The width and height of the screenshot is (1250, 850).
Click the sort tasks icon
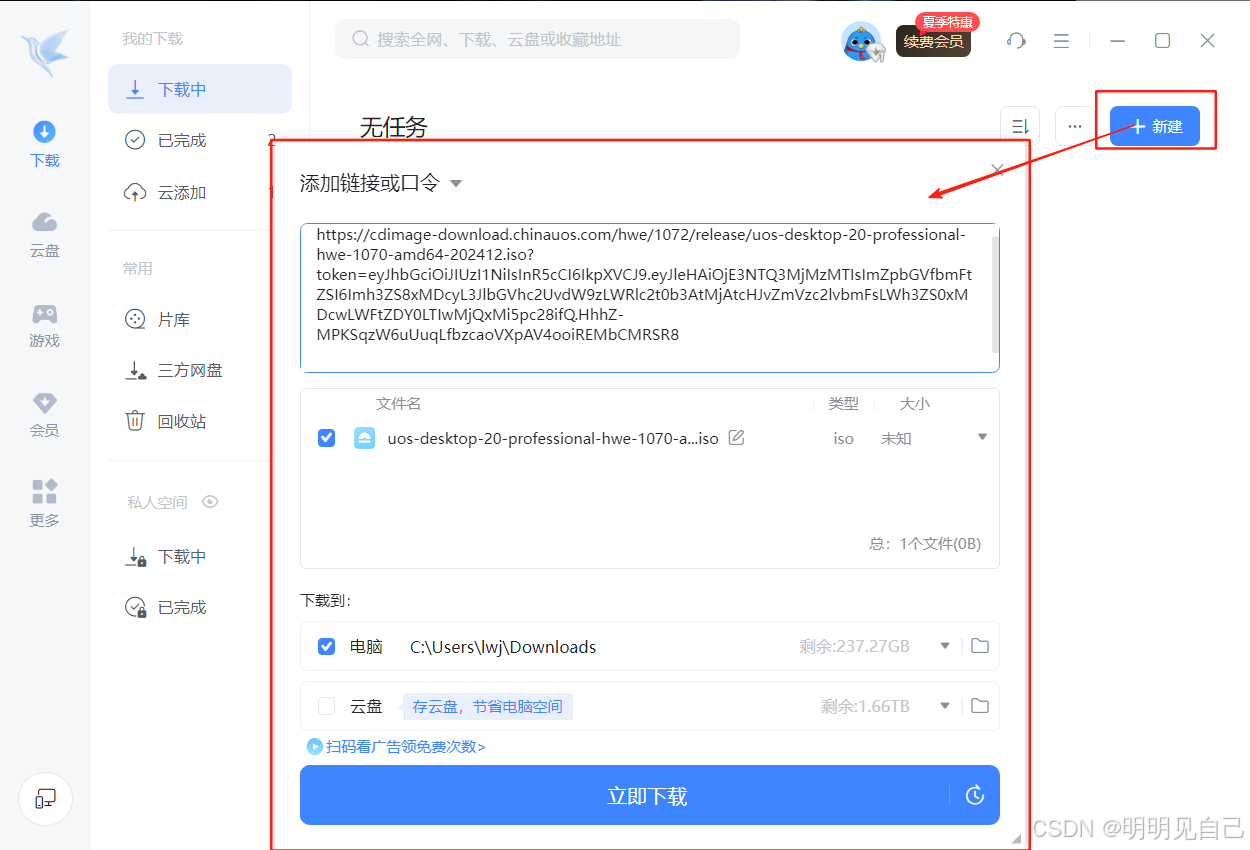tap(1020, 126)
